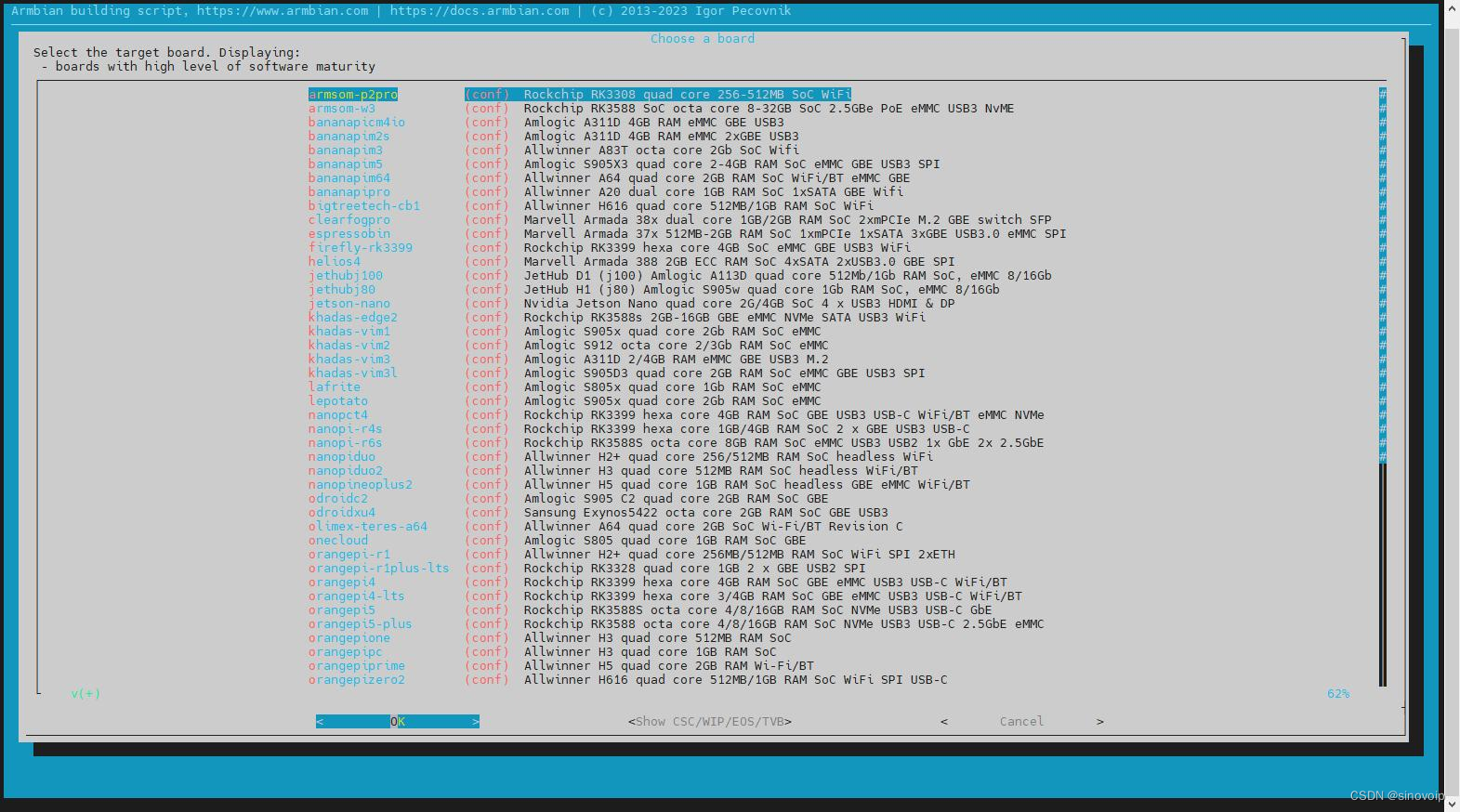Select orangepi4-lts board
This screenshot has width=1460, height=812.
665,596
